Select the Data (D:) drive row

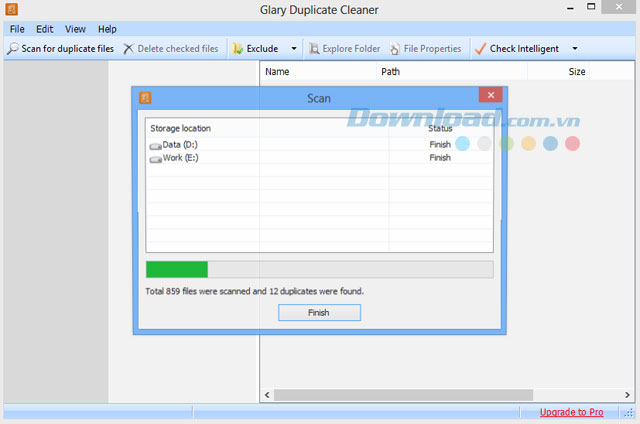coord(319,144)
